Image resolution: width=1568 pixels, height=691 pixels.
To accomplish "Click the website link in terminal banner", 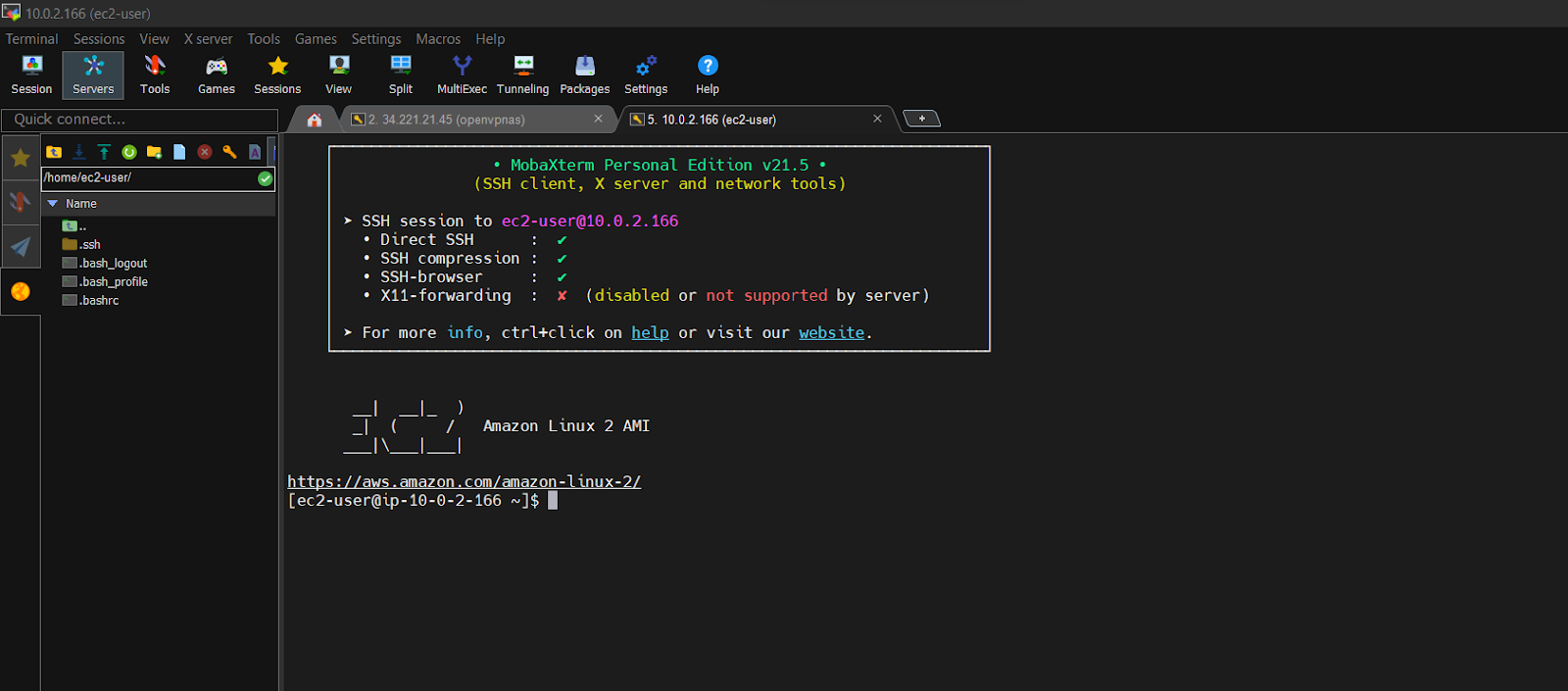I will 831,333.
